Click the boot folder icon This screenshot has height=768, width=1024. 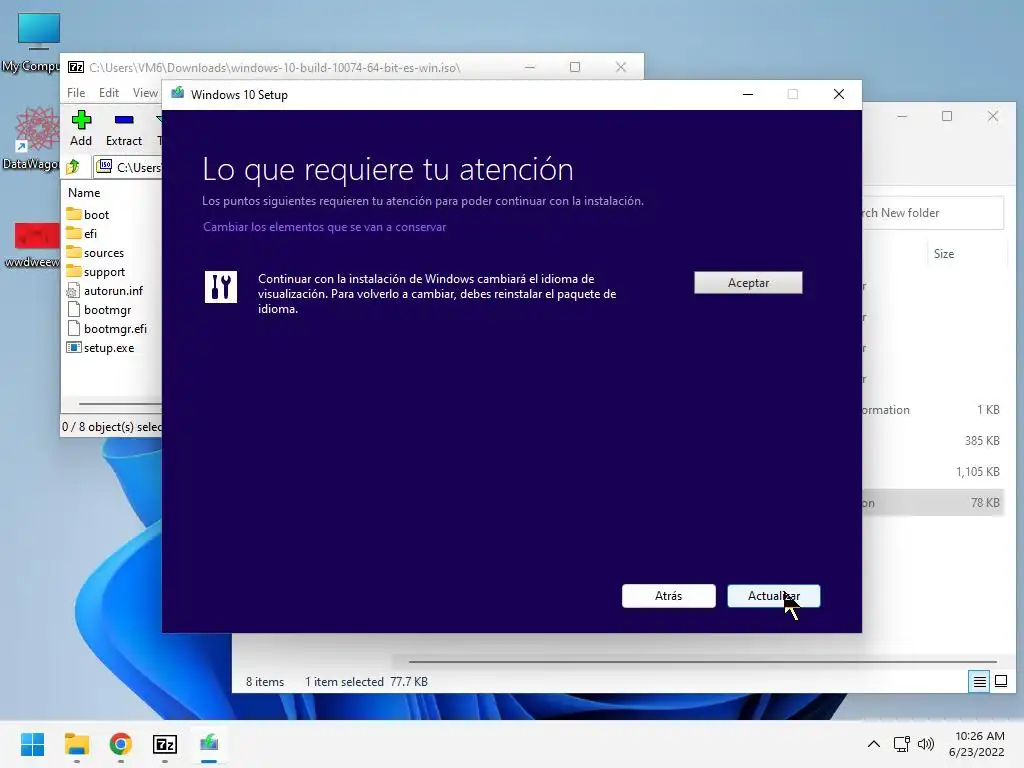point(74,214)
